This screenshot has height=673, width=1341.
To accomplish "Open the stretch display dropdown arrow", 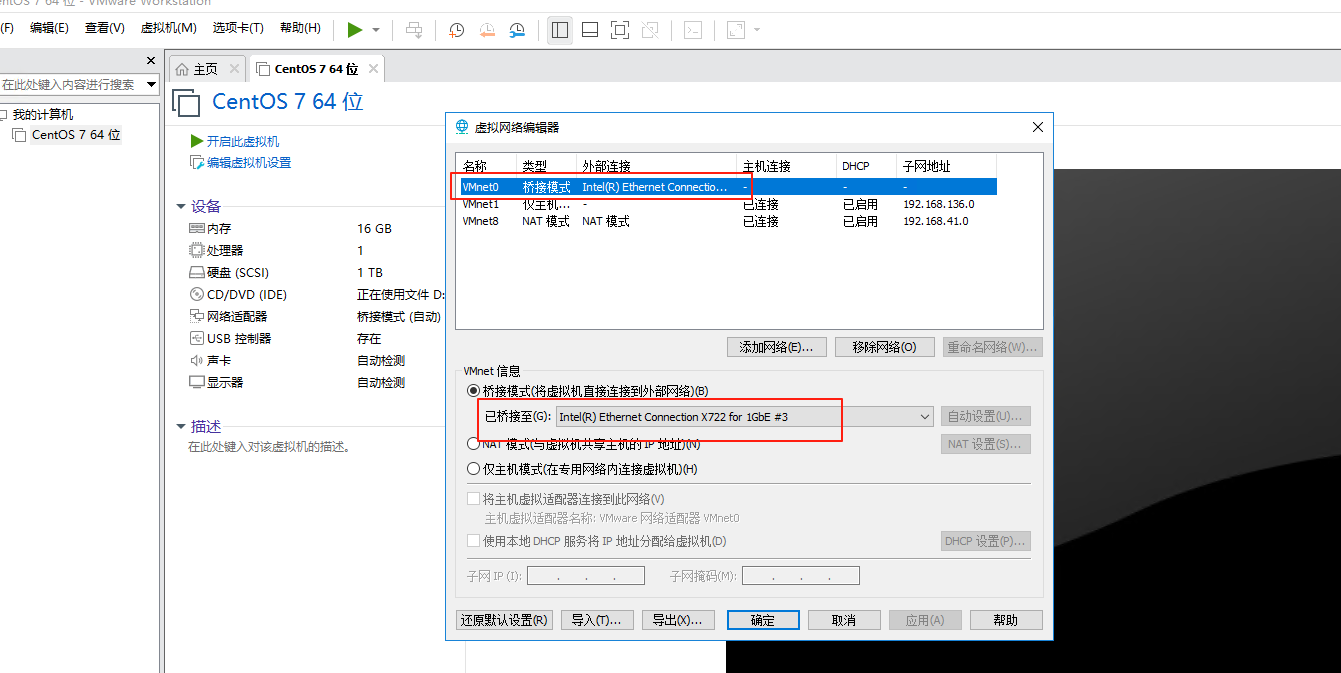I will click(757, 30).
